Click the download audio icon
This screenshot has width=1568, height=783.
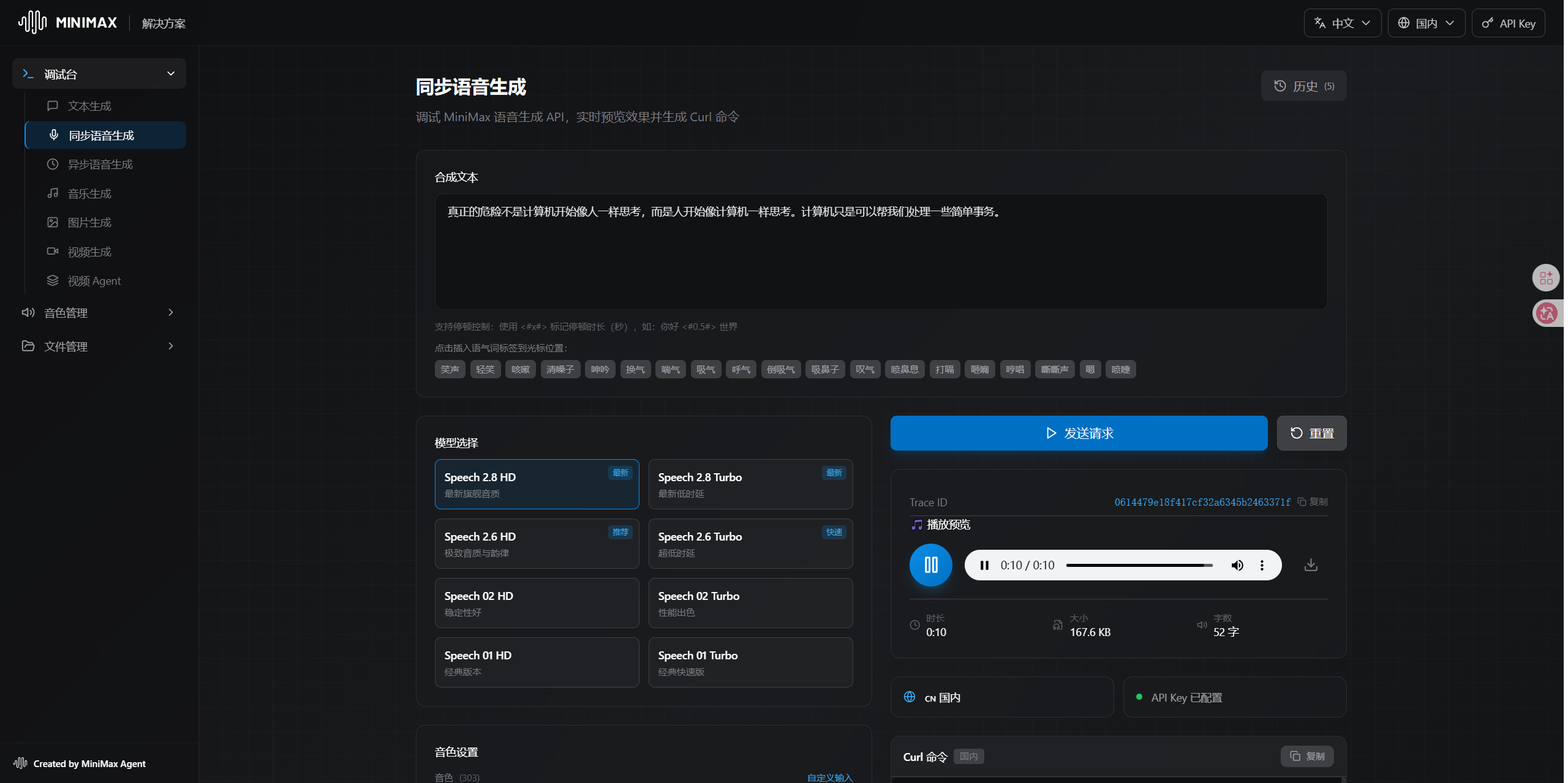[x=1310, y=564]
